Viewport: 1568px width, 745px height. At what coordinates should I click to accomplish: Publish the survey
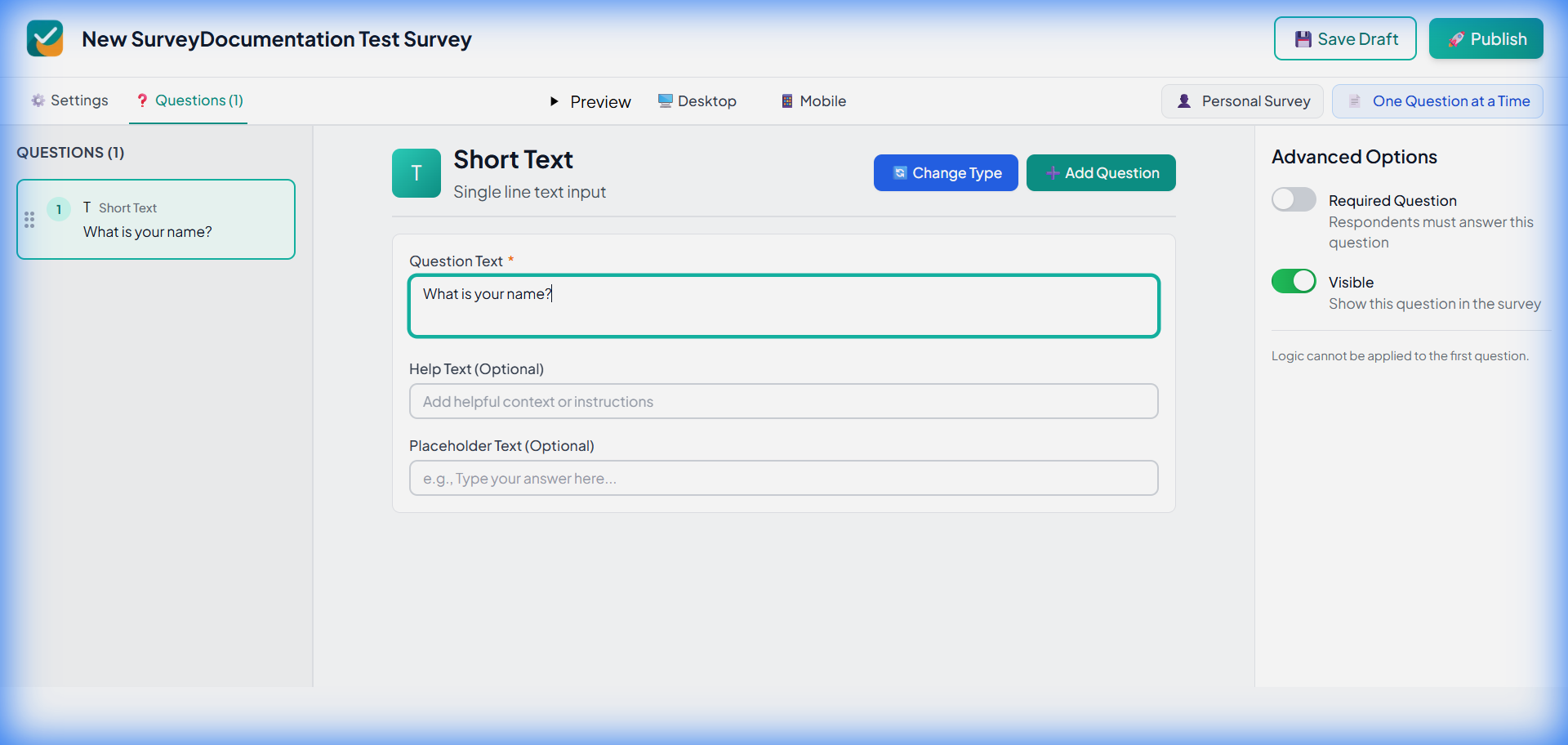click(x=1486, y=38)
